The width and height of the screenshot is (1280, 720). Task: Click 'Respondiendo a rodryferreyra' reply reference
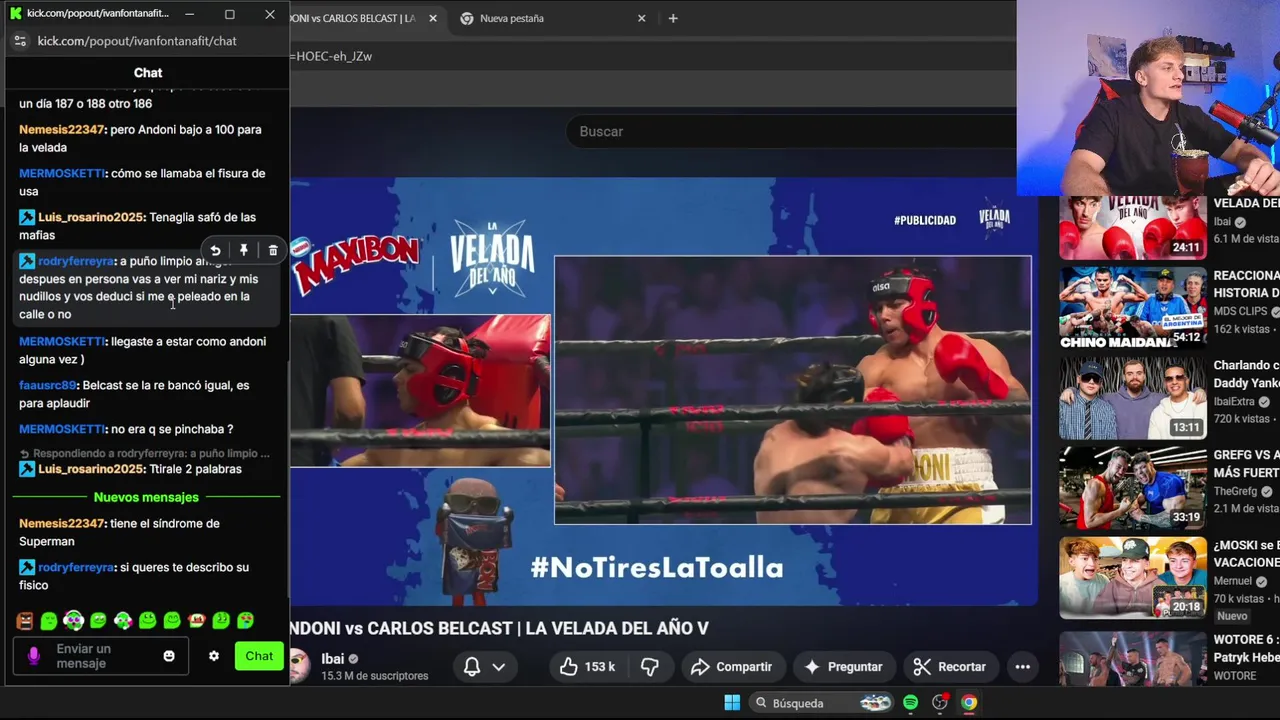[145, 453]
